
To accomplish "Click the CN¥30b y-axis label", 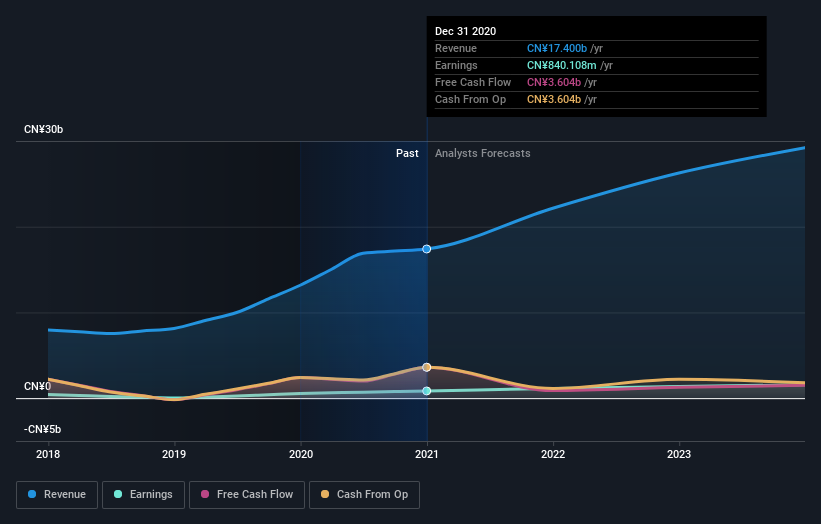I will 43,129.
